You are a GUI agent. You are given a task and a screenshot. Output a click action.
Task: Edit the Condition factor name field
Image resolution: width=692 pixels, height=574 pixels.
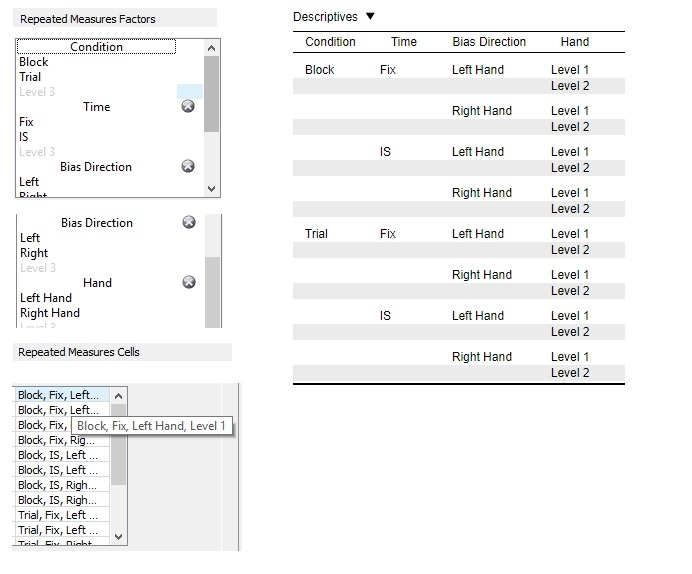pos(96,47)
